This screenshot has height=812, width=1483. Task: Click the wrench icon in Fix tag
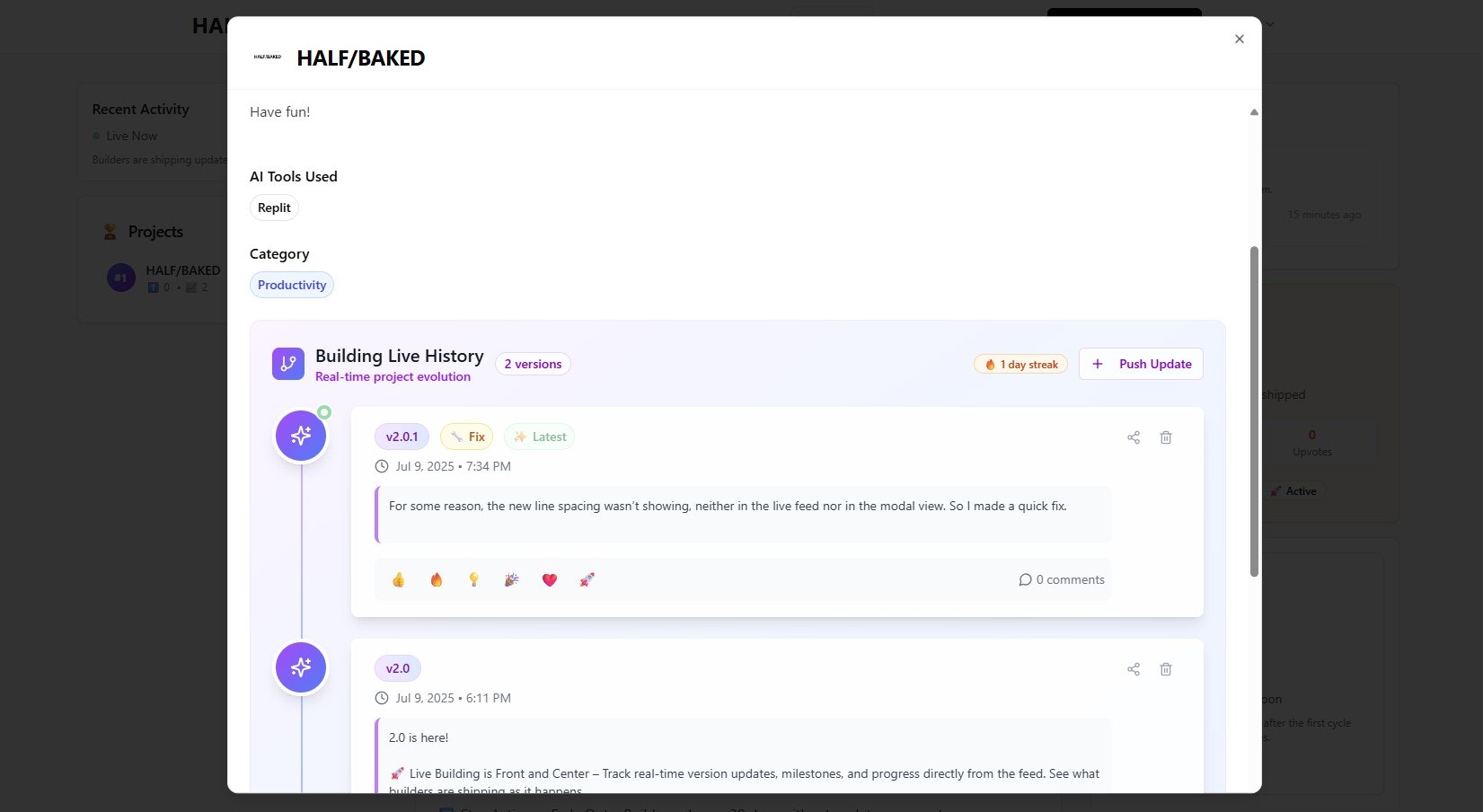tap(456, 437)
